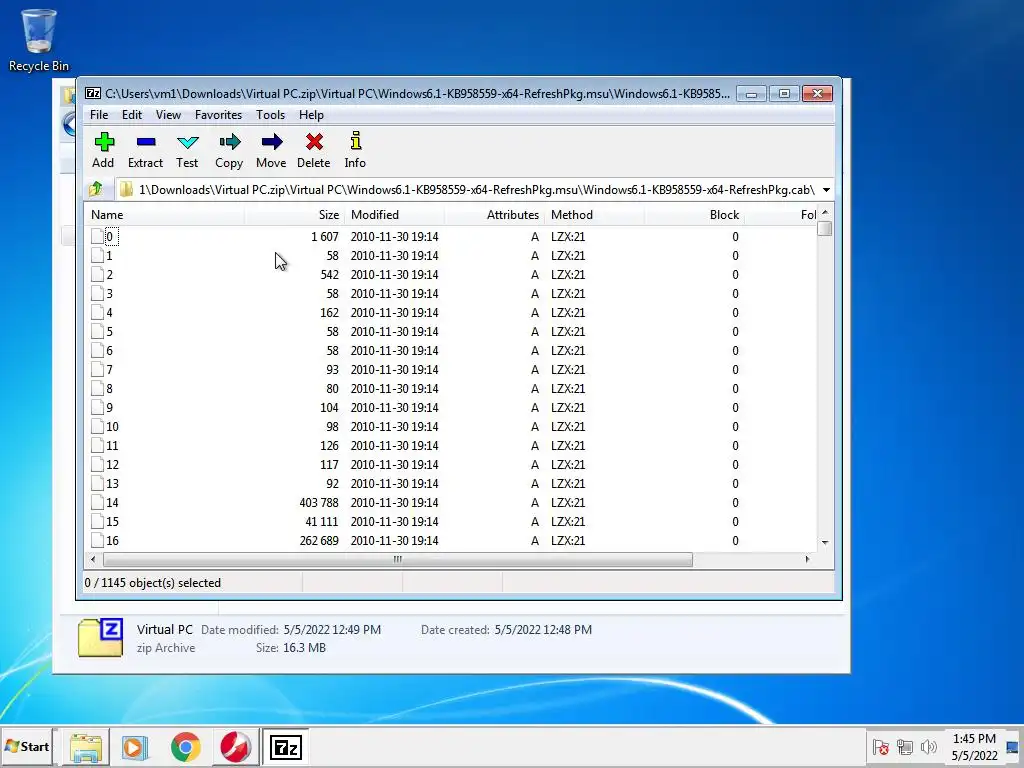The width and height of the screenshot is (1024, 768).
Task: Click the size value 403 788
Action: 319,502
